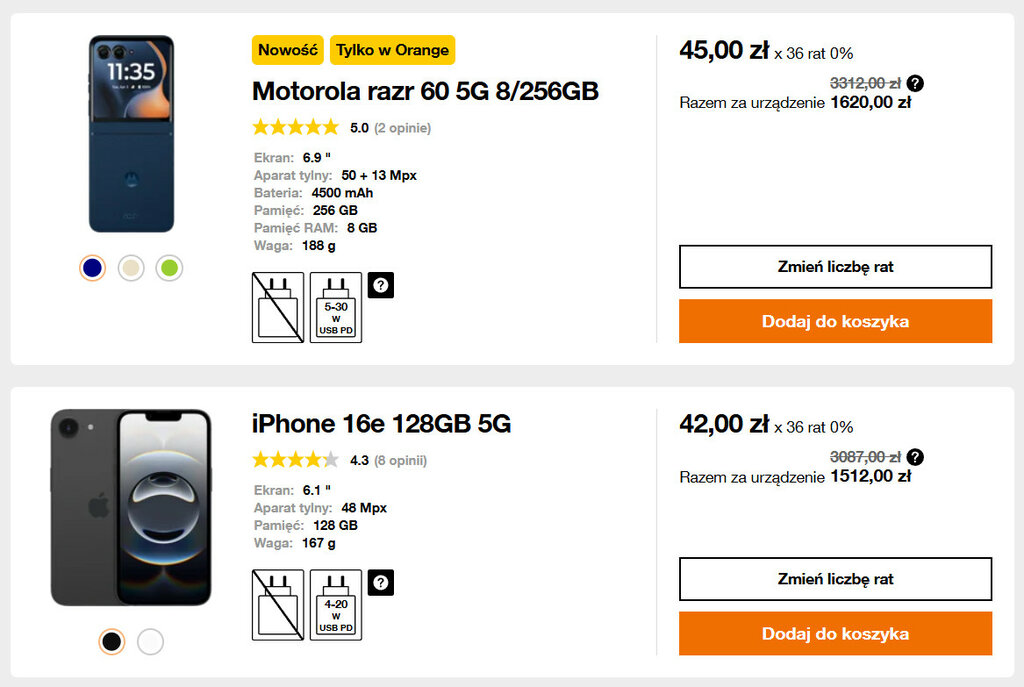The height and width of the screenshot is (687, 1024).
Task: Open Motorola razr 60 5G 8/256GB product page
Action: coord(425,91)
